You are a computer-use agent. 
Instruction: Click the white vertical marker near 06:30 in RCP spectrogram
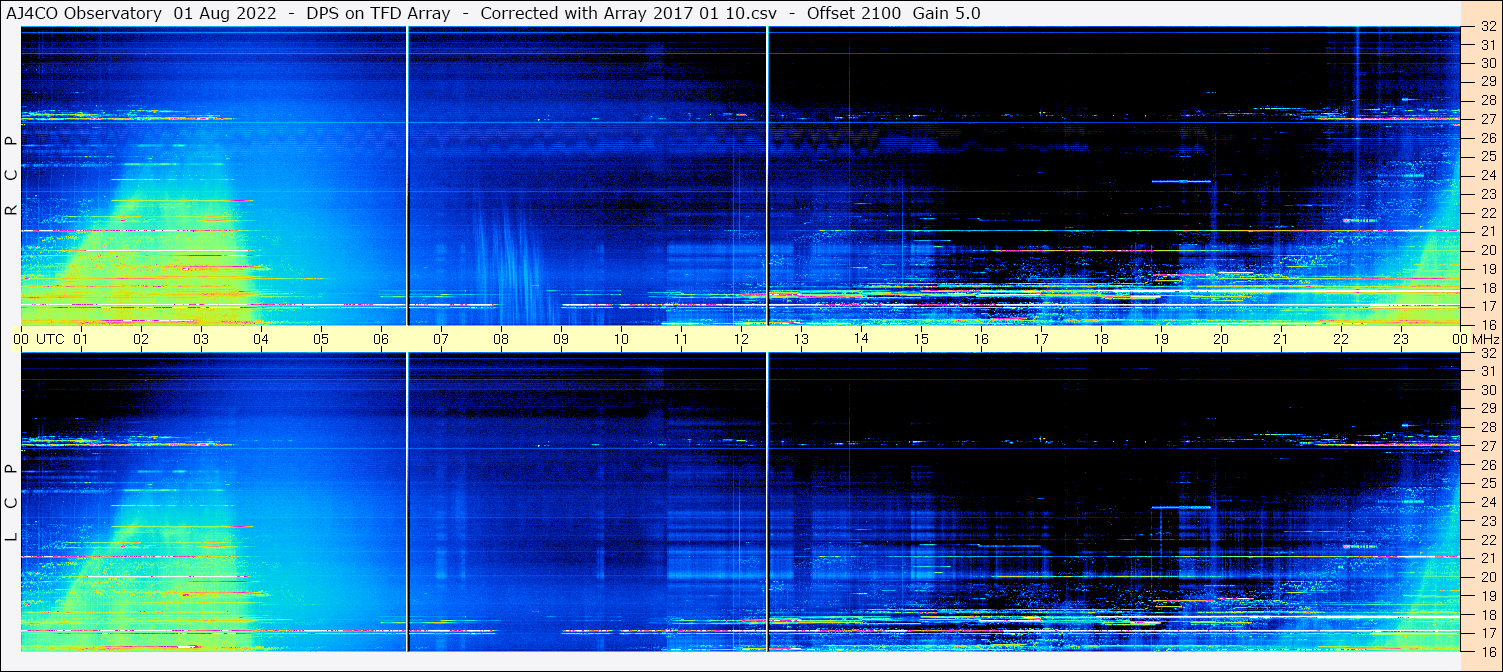tap(407, 176)
